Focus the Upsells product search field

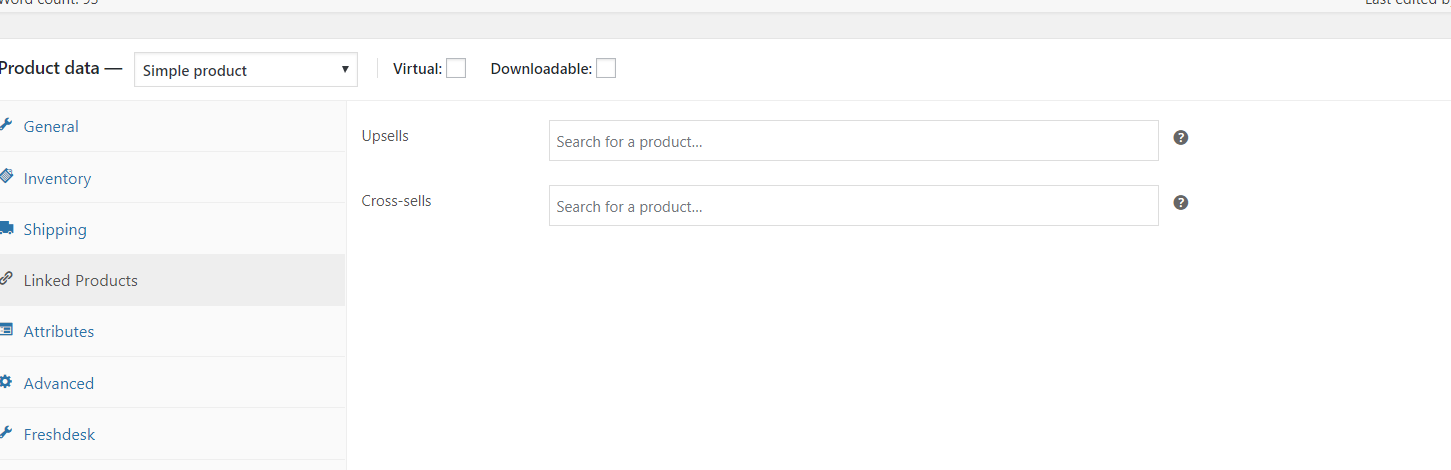(853, 141)
